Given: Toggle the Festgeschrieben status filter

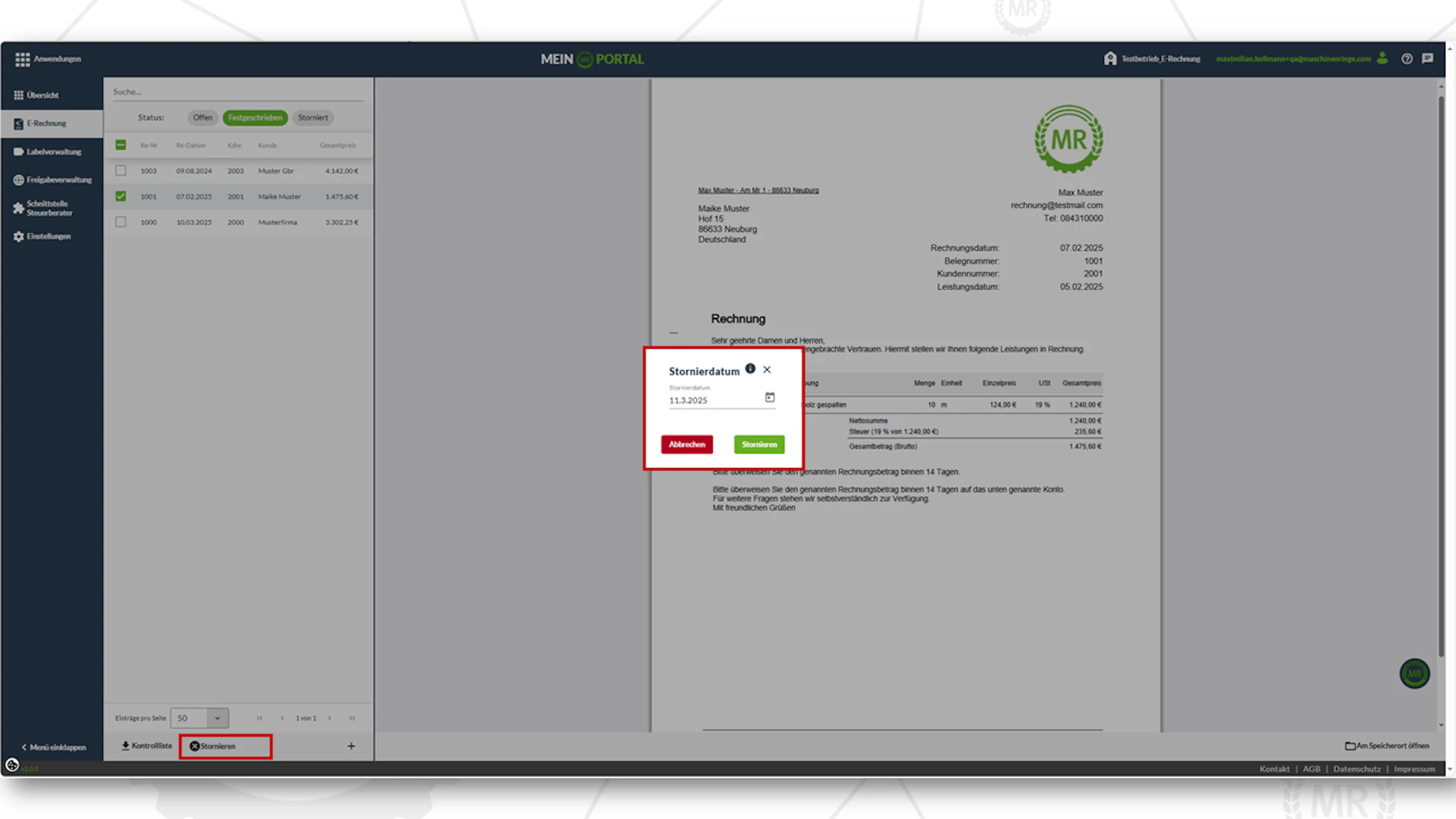Looking at the screenshot, I should click(x=255, y=118).
